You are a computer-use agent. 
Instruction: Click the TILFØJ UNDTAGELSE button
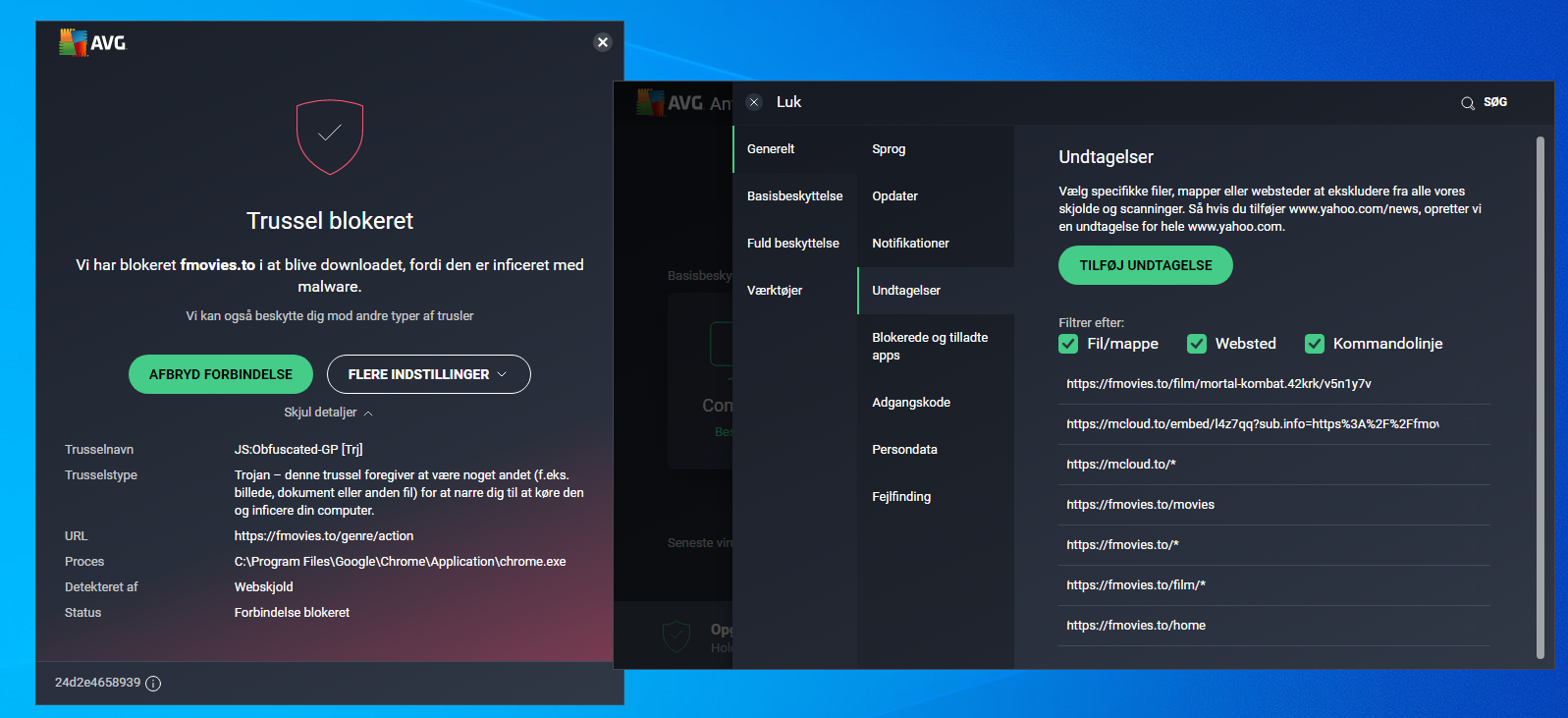point(1146,265)
